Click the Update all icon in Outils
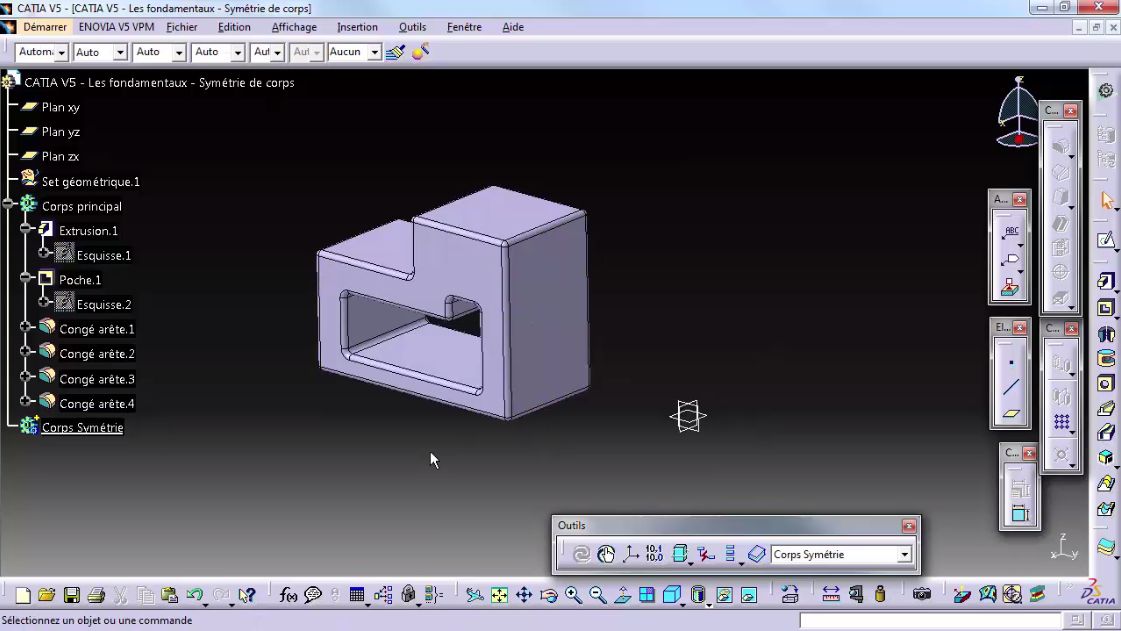The image size is (1121, 631). click(x=581, y=555)
